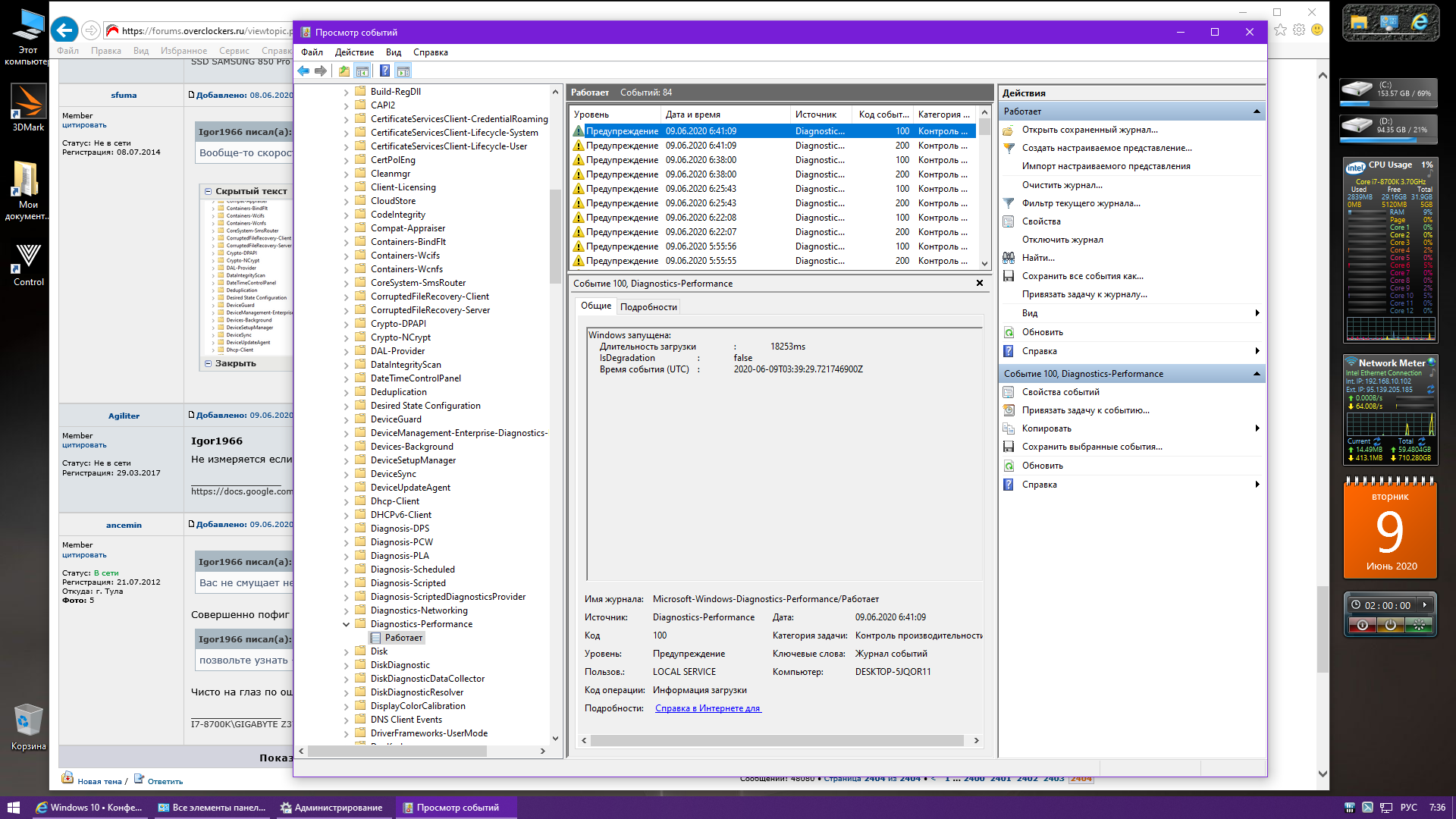
Task: Click the Up one level folder icon
Action: click(x=344, y=71)
